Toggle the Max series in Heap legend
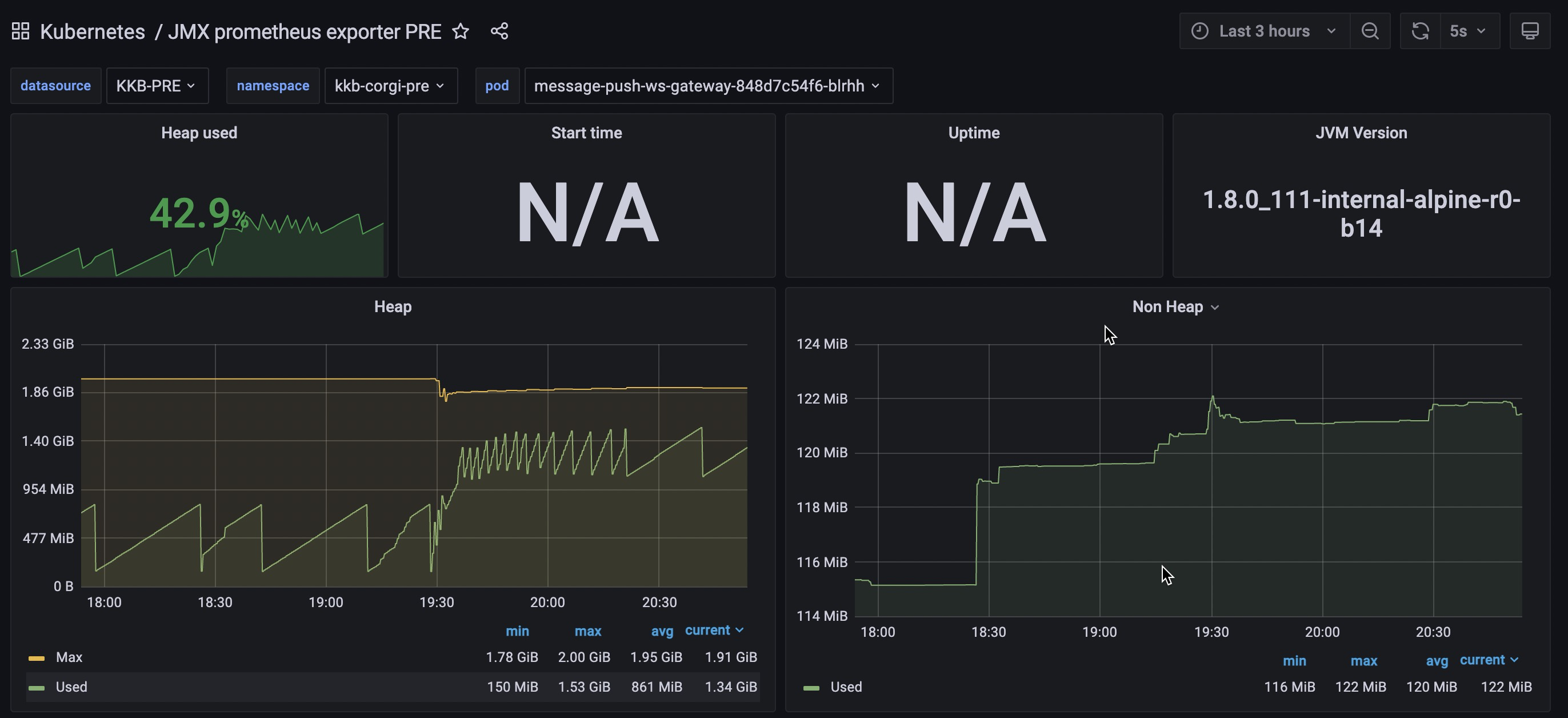The image size is (1568, 718). pos(69,657)
